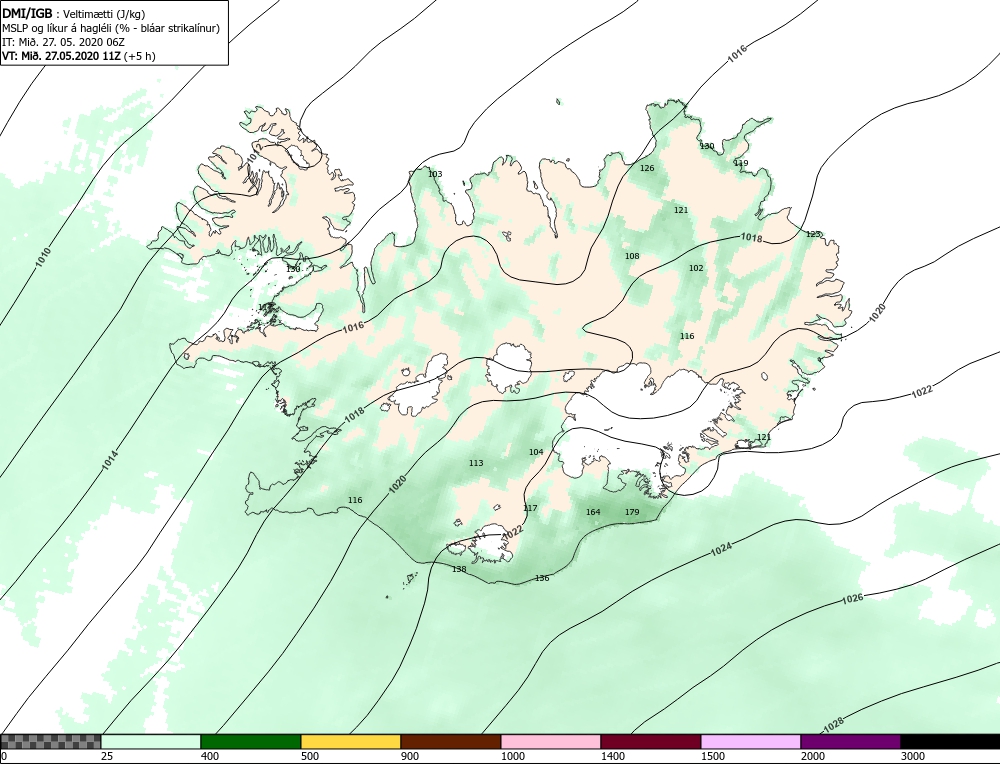Click the CAPE value 108 on the map
Screen dimensions: 1000x764
point(632,256)
